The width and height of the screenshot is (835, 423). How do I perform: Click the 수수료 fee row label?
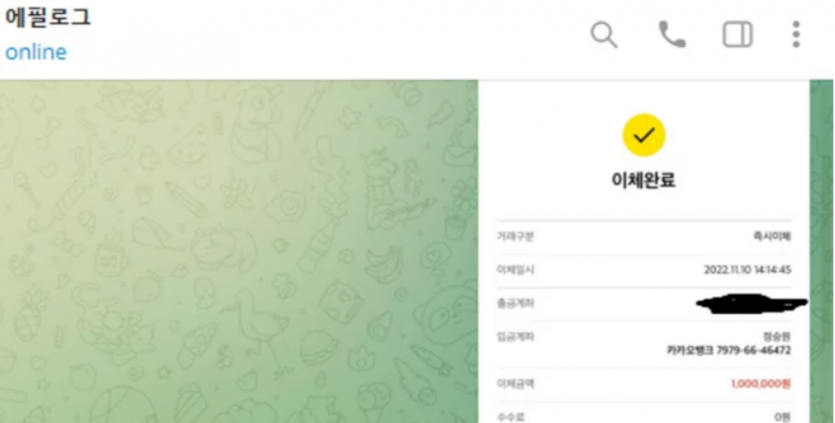click(510, 417)
